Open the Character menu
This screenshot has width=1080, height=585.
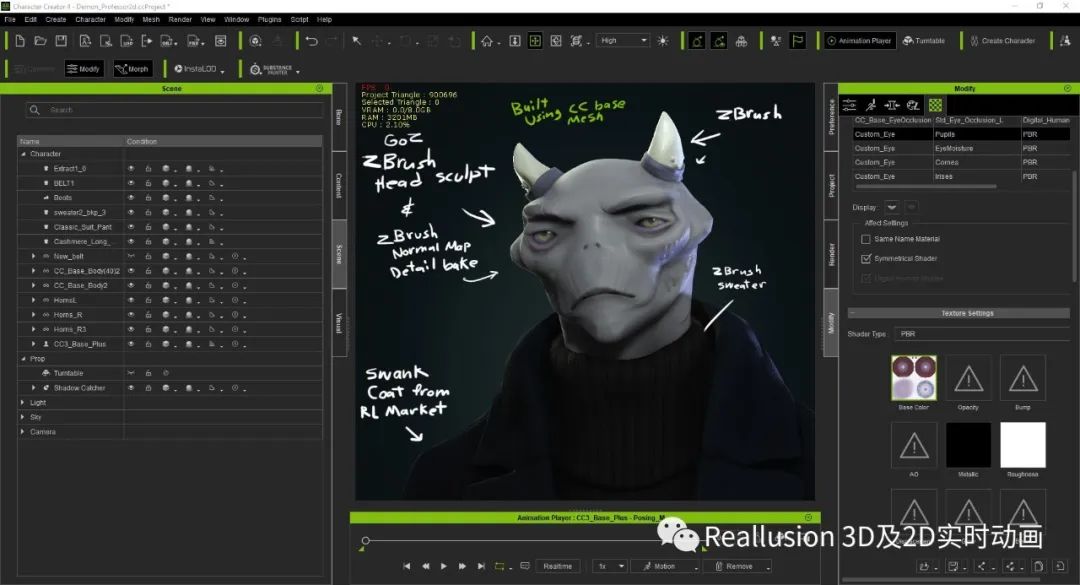[x=90, y=19]
